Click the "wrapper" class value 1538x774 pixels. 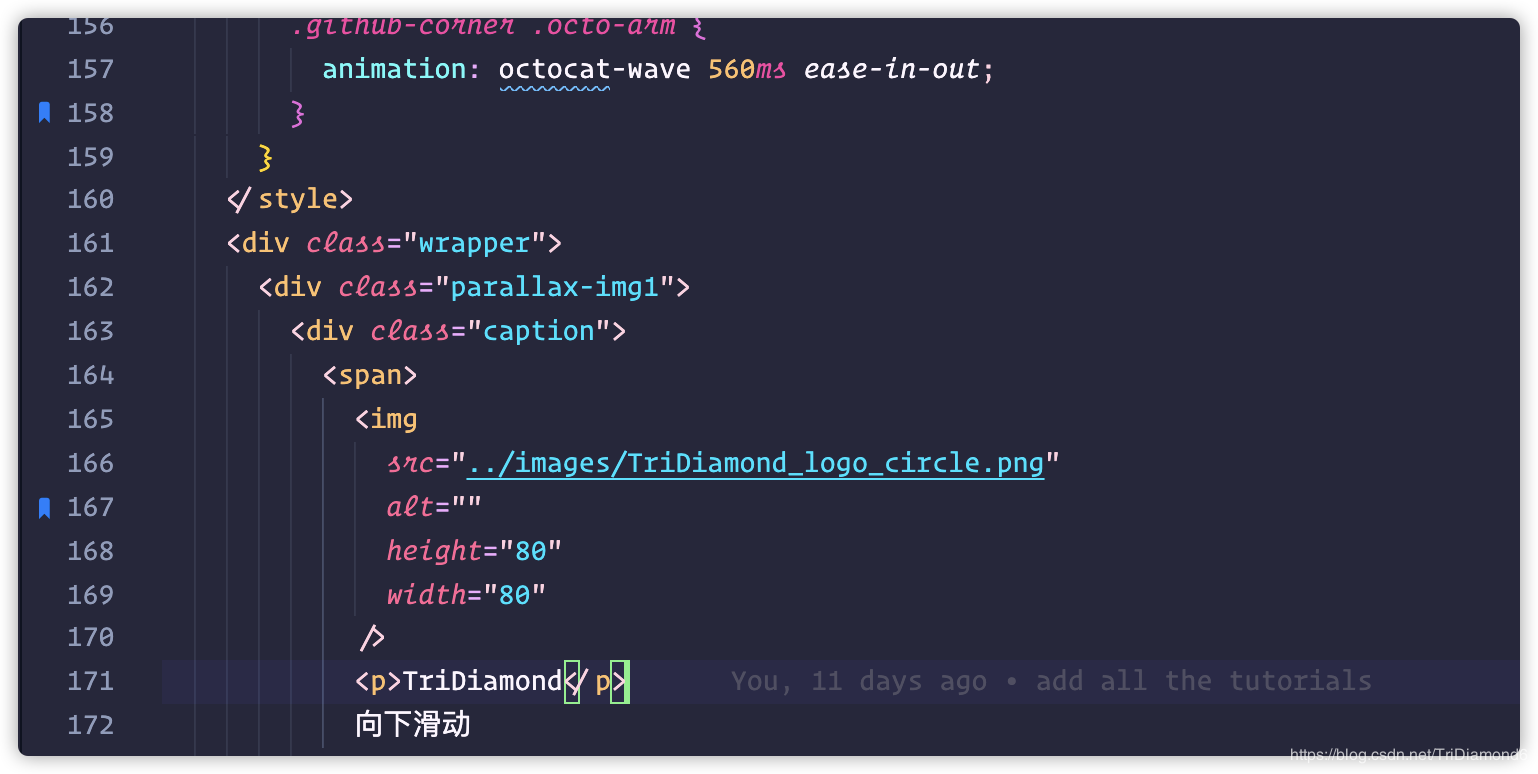click(474, 243)
